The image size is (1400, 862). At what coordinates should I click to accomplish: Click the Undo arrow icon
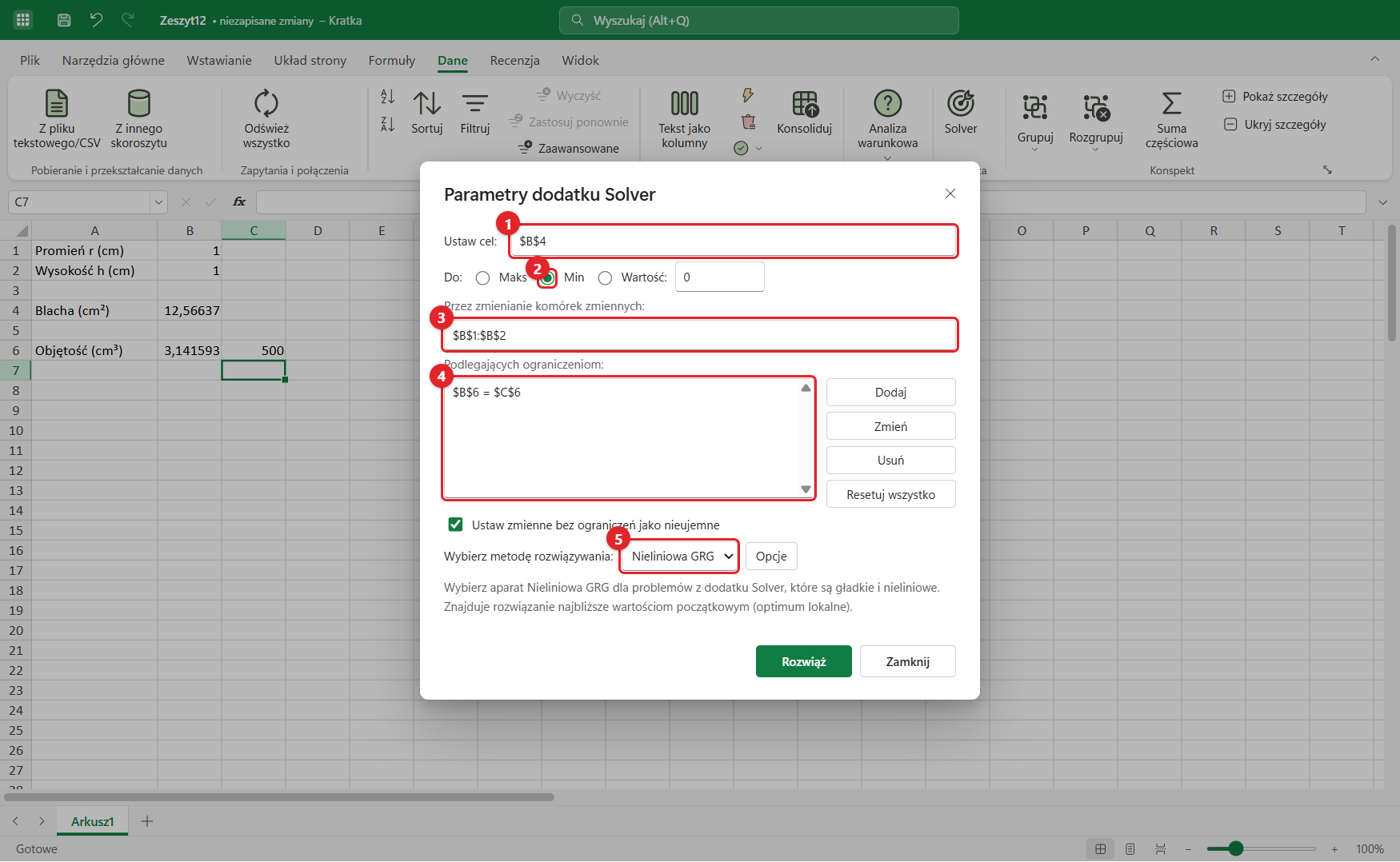click(x=96, y=20)
